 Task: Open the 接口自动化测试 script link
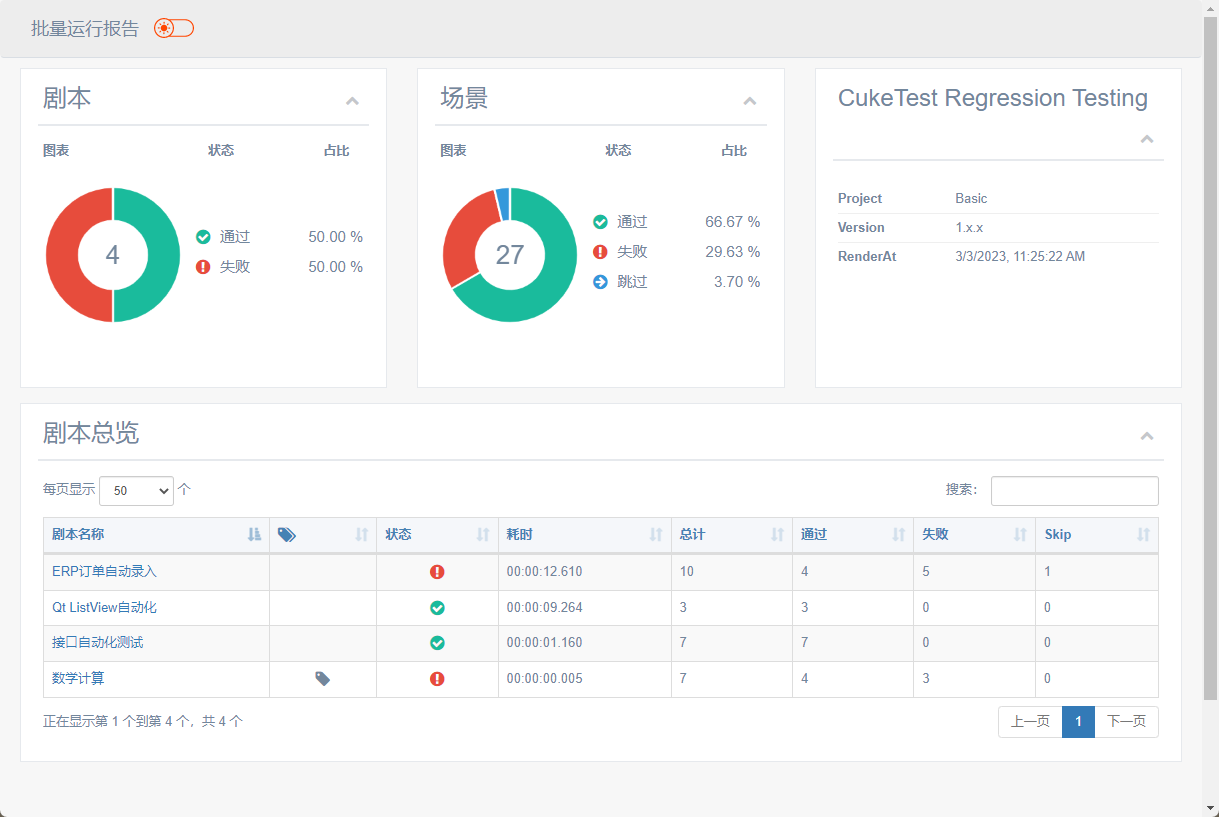tap(98, 642)
